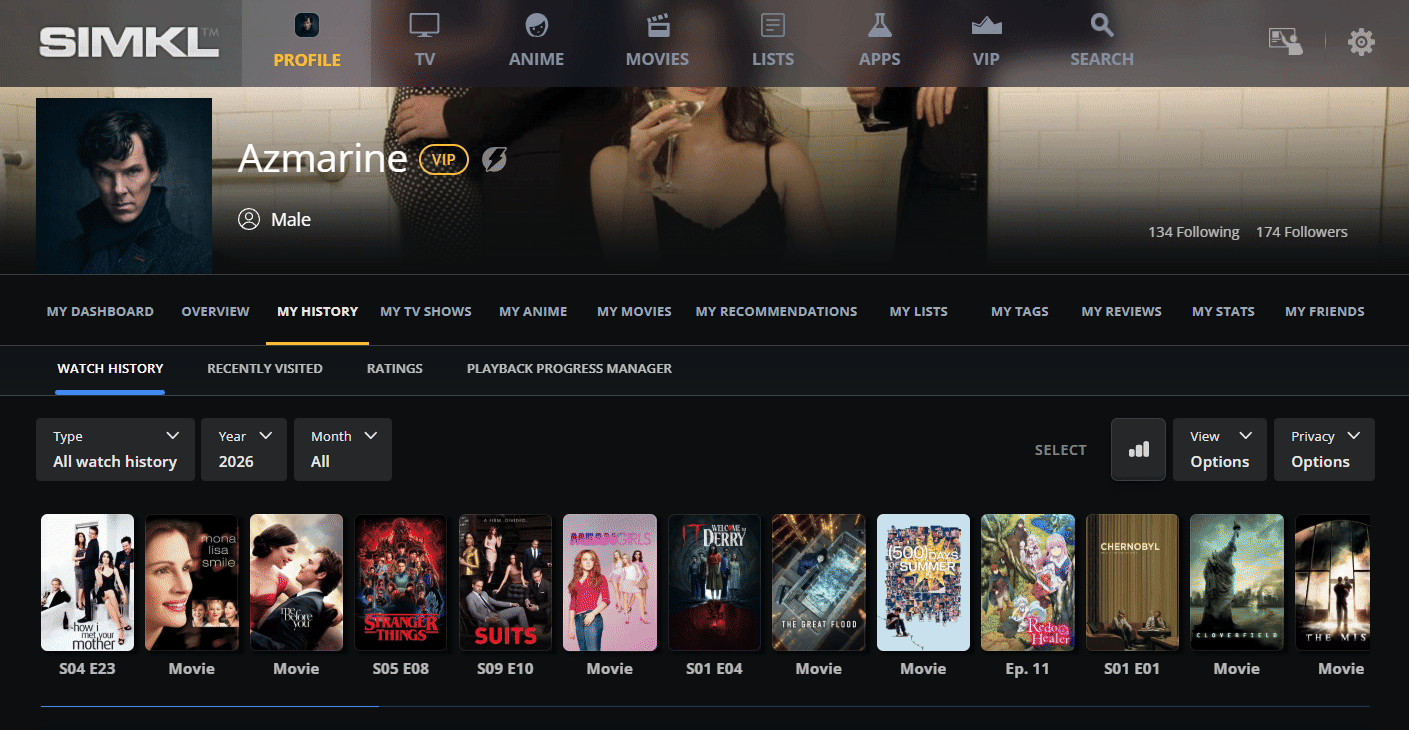1409x730 pixels.
Task: Click the SELECT button
Action: [1060, 450]
